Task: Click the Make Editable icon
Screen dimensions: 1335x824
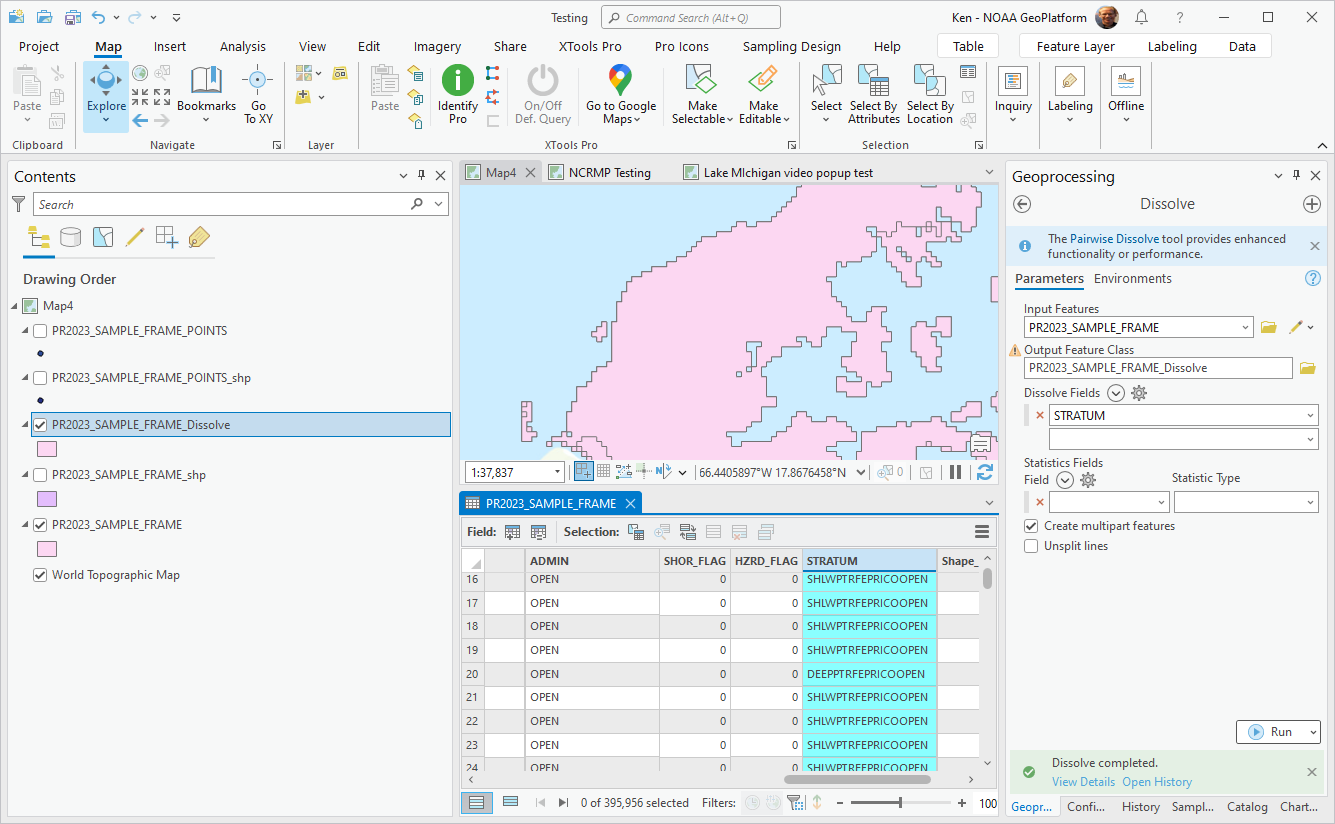Action: (763, 82)
